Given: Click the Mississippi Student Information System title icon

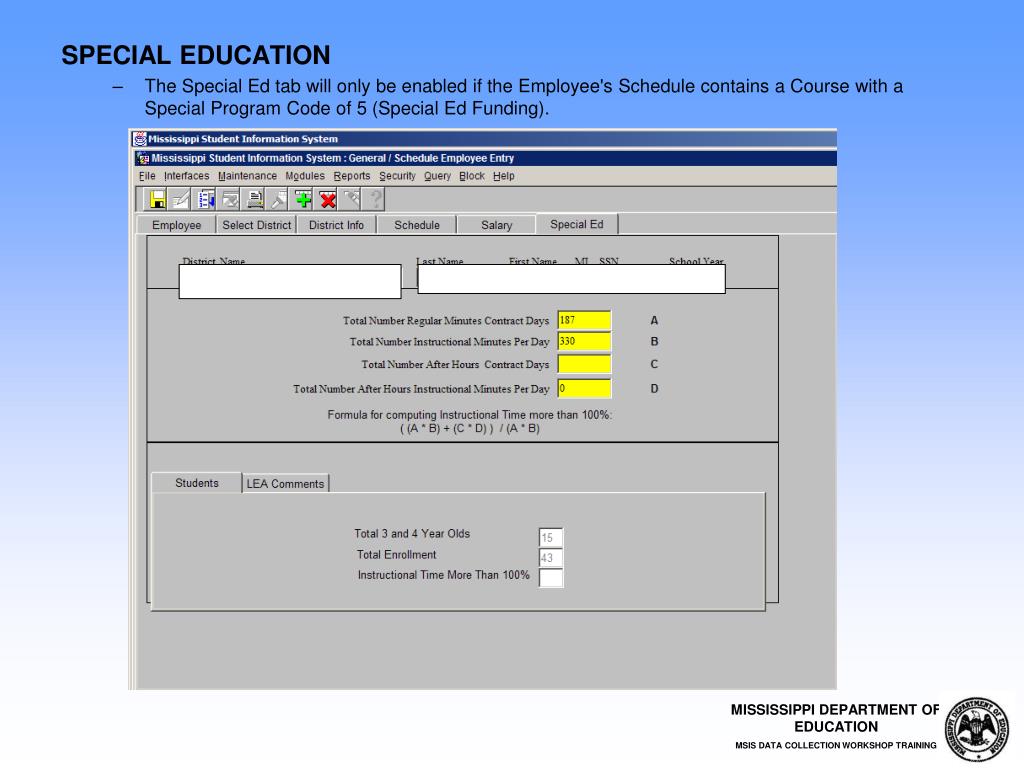Looking at the screenshot, I should point(140,138).
